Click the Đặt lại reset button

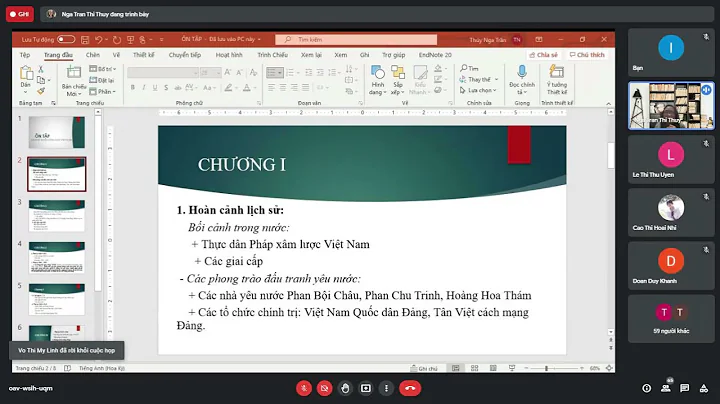[x=102, y=80]
